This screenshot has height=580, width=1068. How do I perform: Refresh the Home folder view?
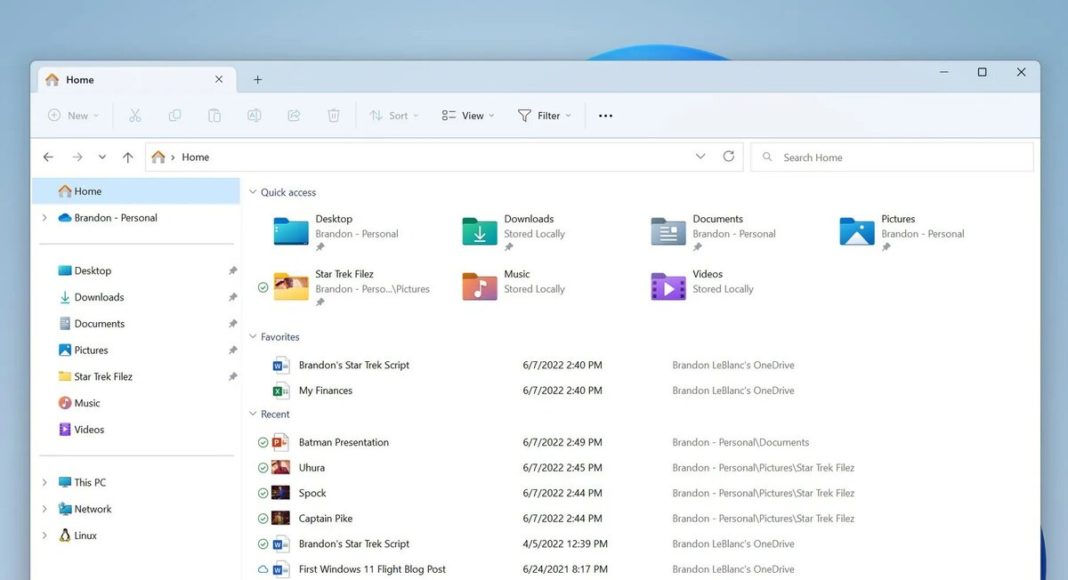[x=728, y=157]
